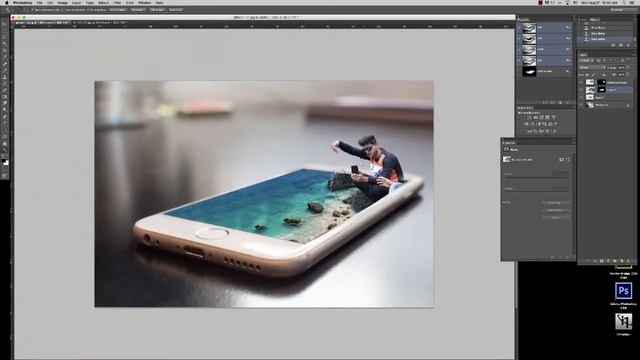Viewport: 640px width, 360px height.
Task: Select the selected layer's mask thumbnail
Action: 601,89
